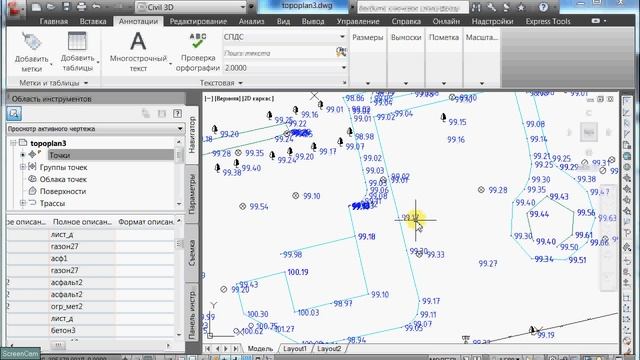
Task: Click the New drawing icon
Action: pos(36,7)
